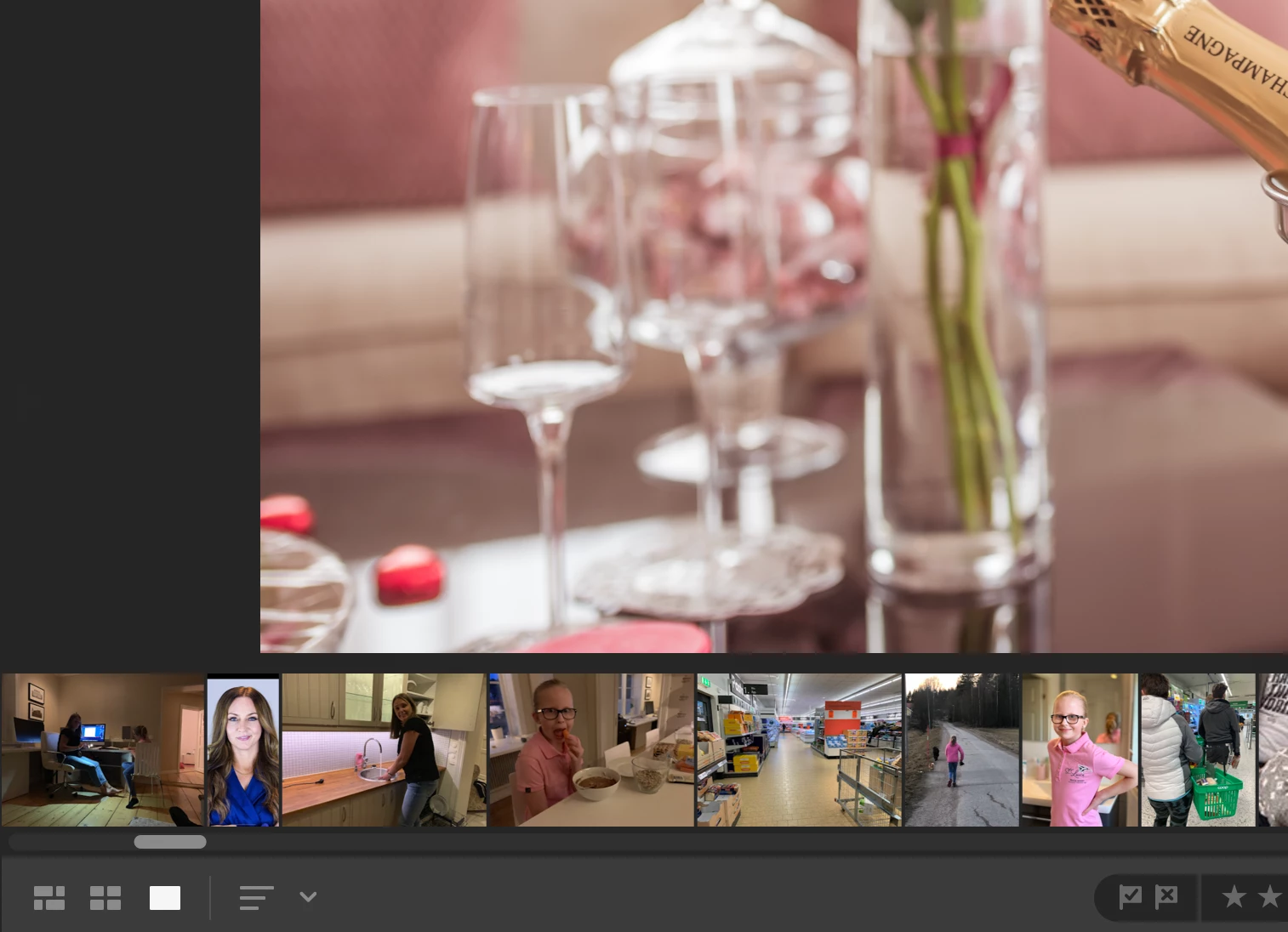Select the home office thumbnail

tap(103, 750)
